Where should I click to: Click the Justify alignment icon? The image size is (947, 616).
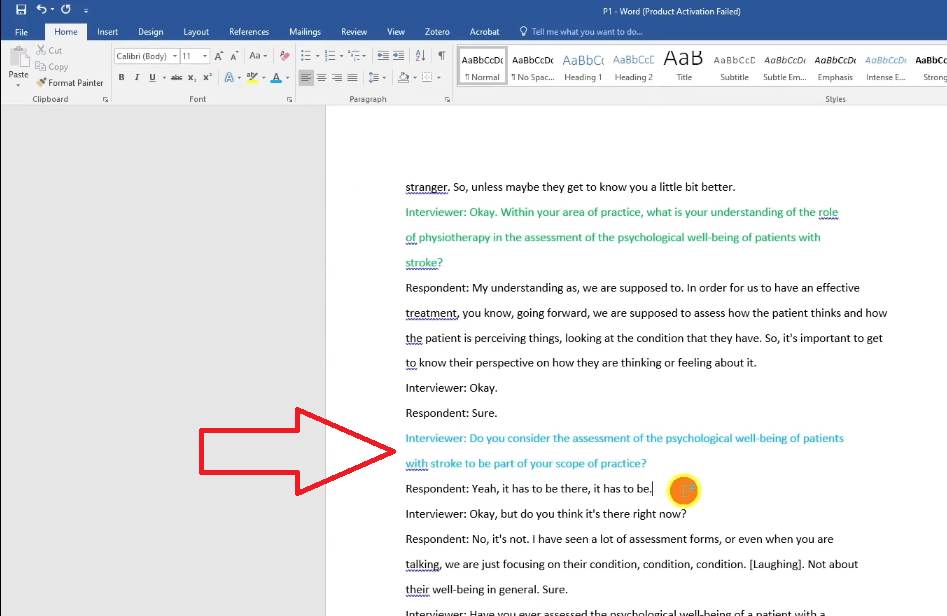click(352, 78)
